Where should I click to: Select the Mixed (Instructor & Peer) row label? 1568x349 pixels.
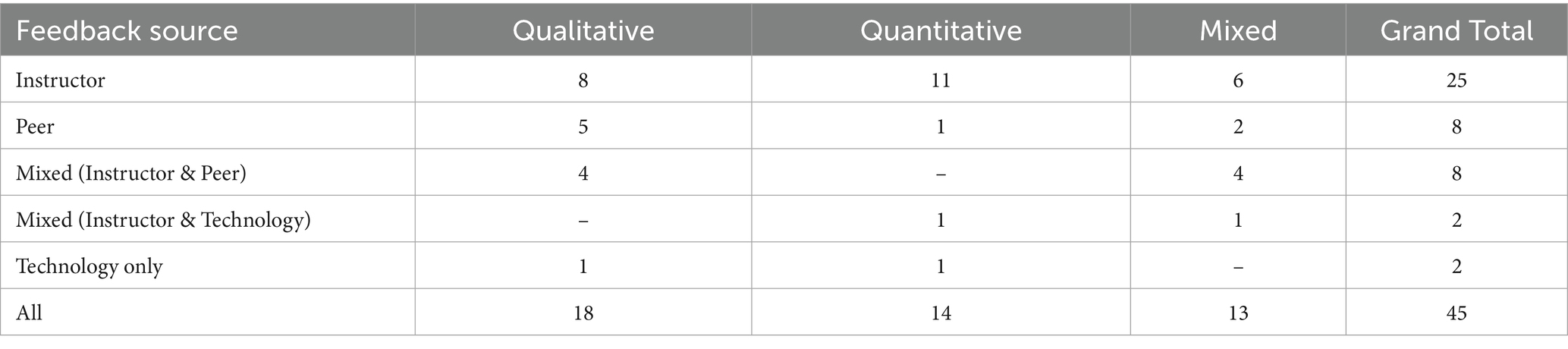click(x=131, y=173)
